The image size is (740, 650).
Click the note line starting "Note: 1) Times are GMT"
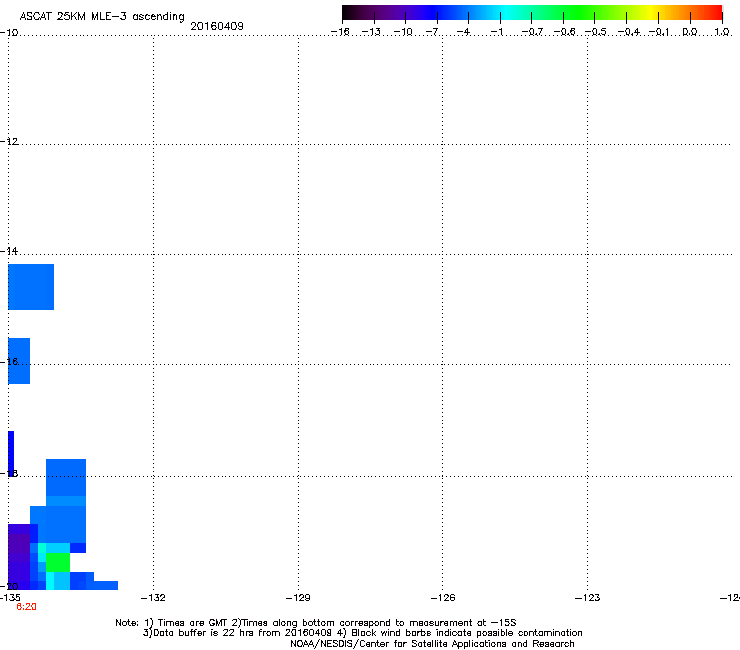(316, 623)
